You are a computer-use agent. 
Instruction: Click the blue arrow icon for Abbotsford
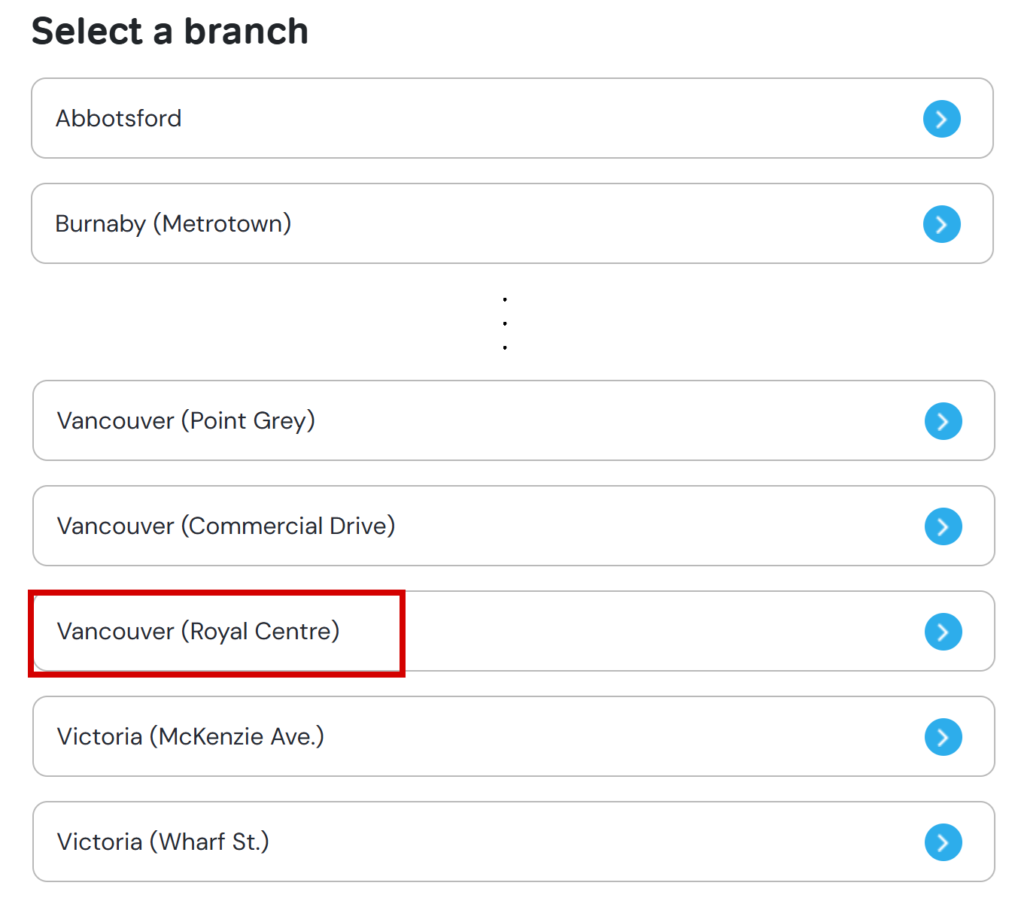941,119
